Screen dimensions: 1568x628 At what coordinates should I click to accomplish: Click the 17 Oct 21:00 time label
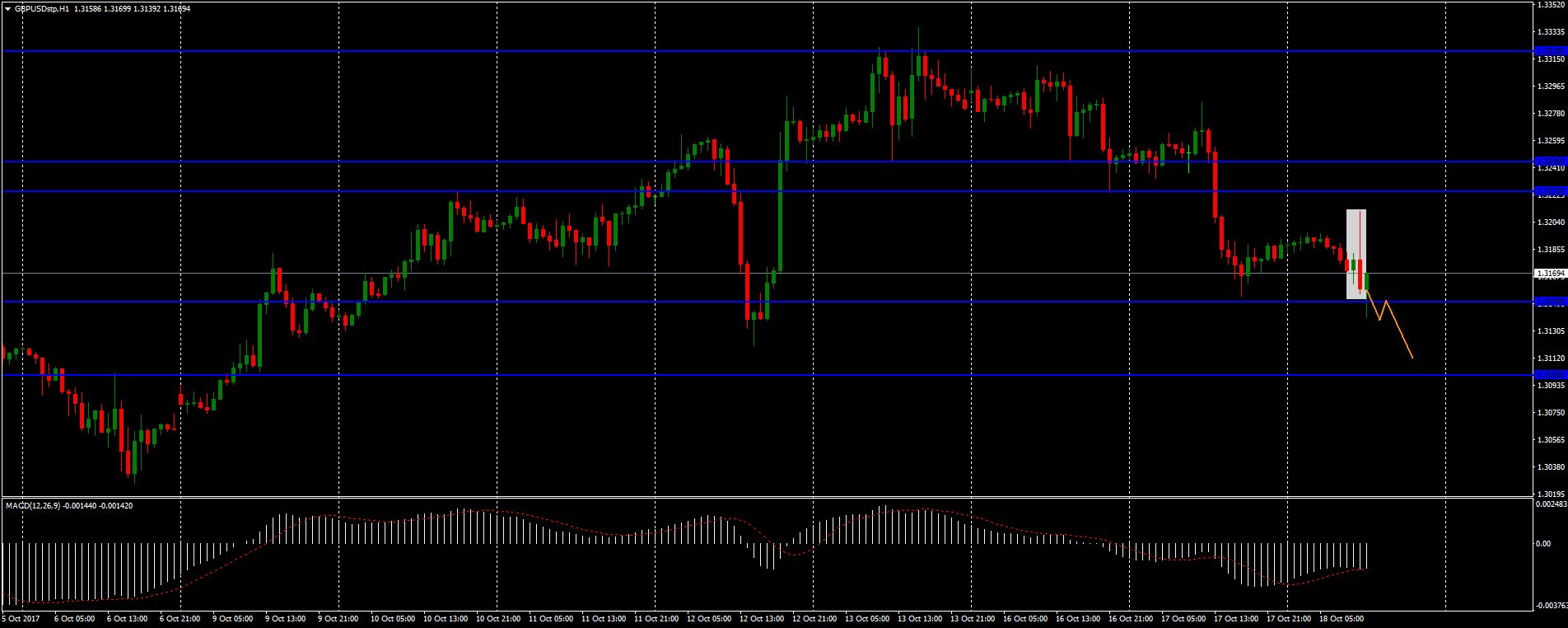[x=1289, y=618]
